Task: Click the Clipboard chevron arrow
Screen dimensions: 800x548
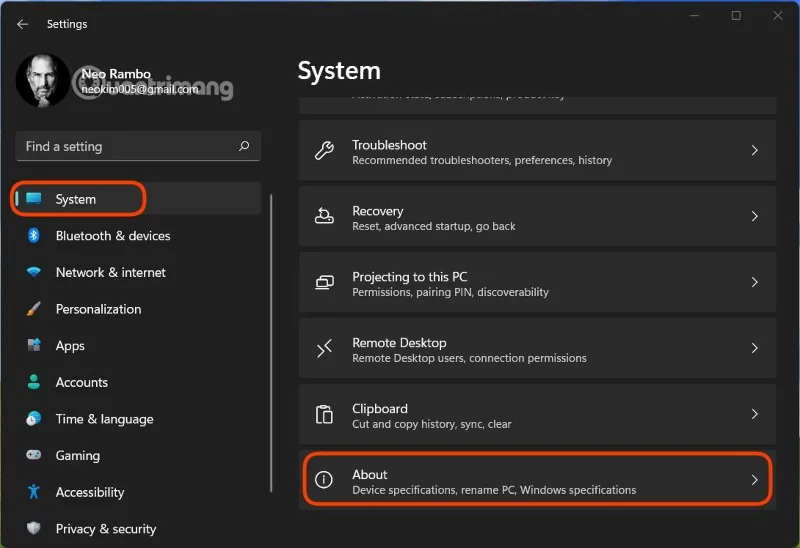Action: pyautogui.click(x=754, y=413)
